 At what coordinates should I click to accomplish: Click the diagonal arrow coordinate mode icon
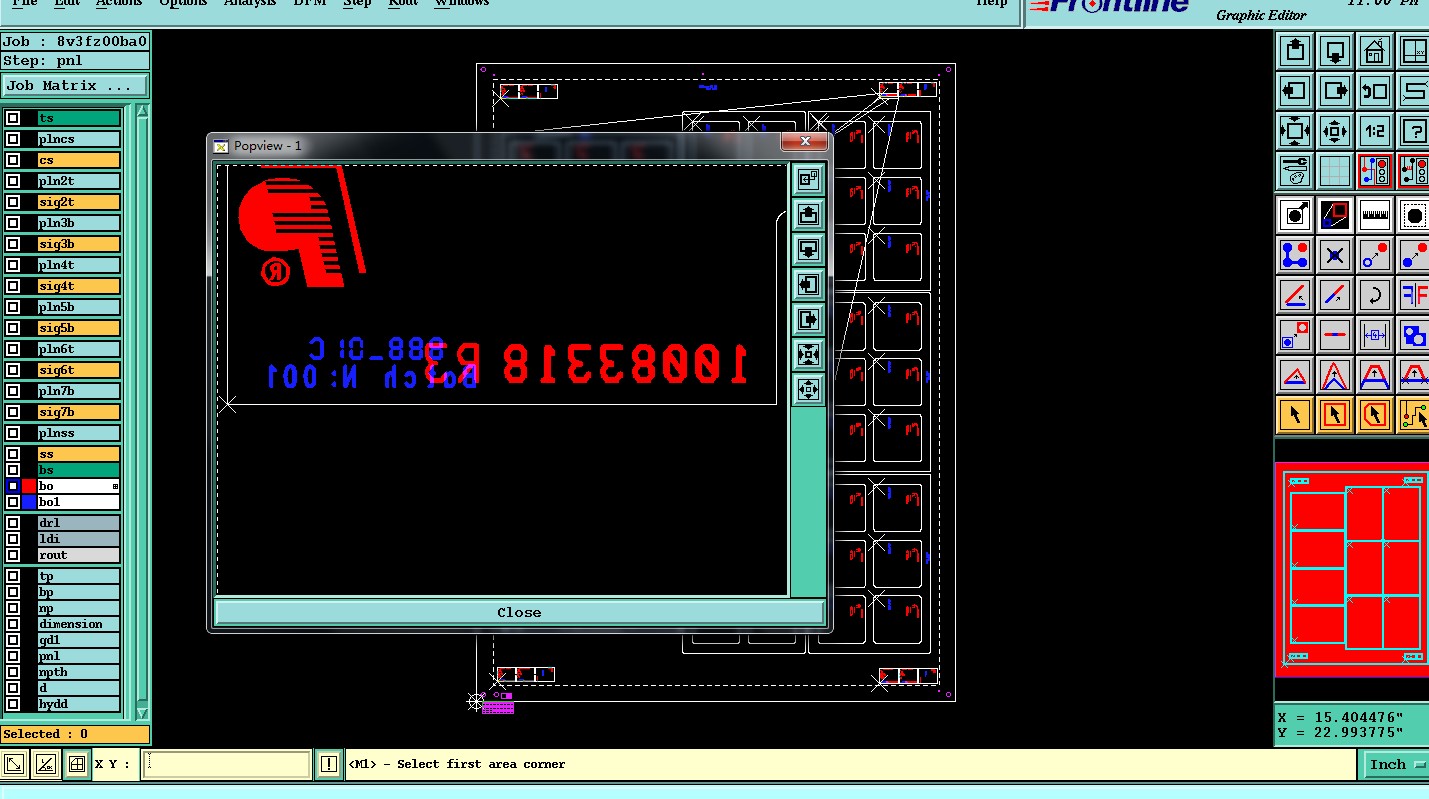(x=14, y=765)
